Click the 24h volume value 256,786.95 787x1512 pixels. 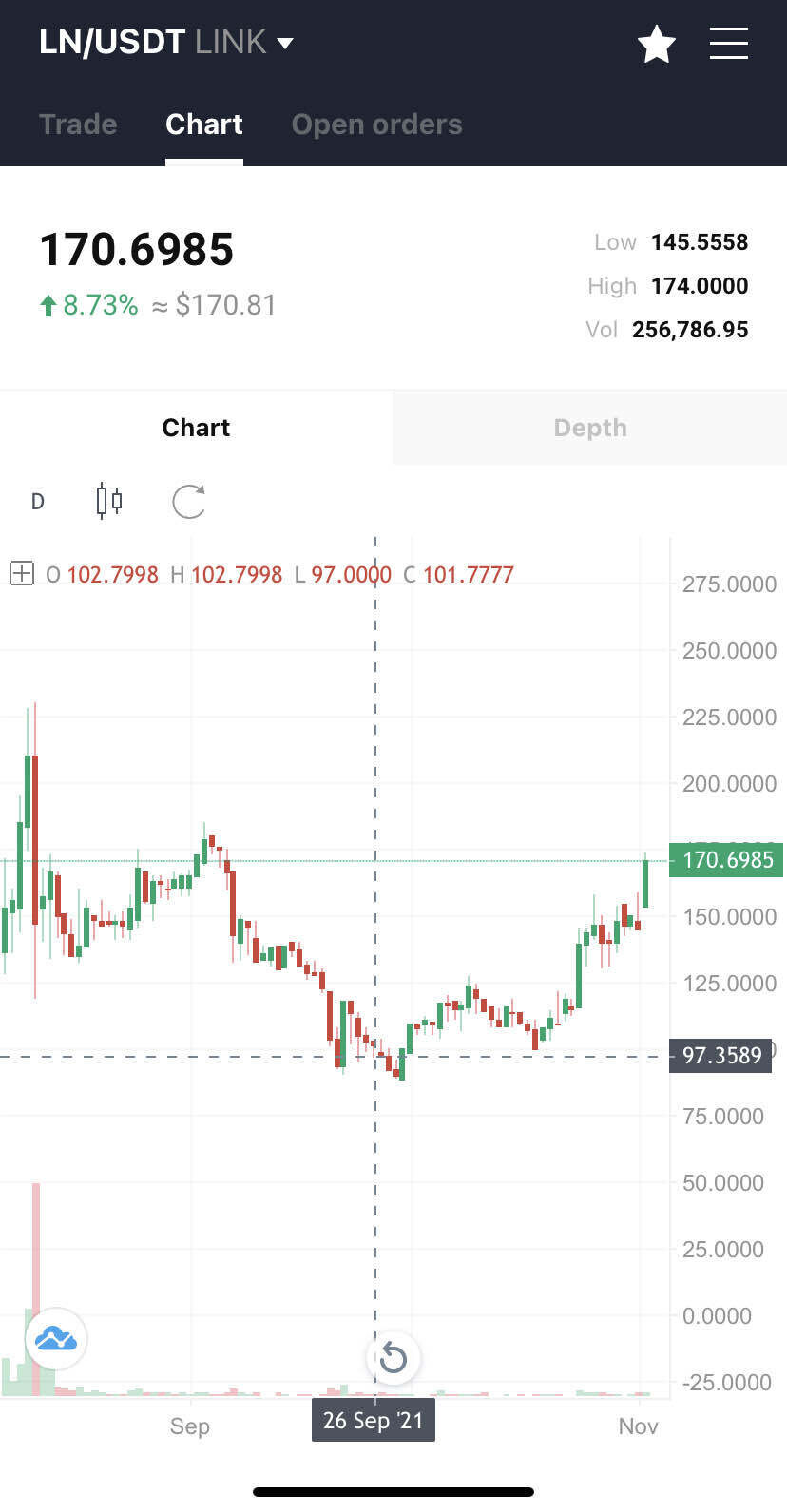tap(690, 330)
